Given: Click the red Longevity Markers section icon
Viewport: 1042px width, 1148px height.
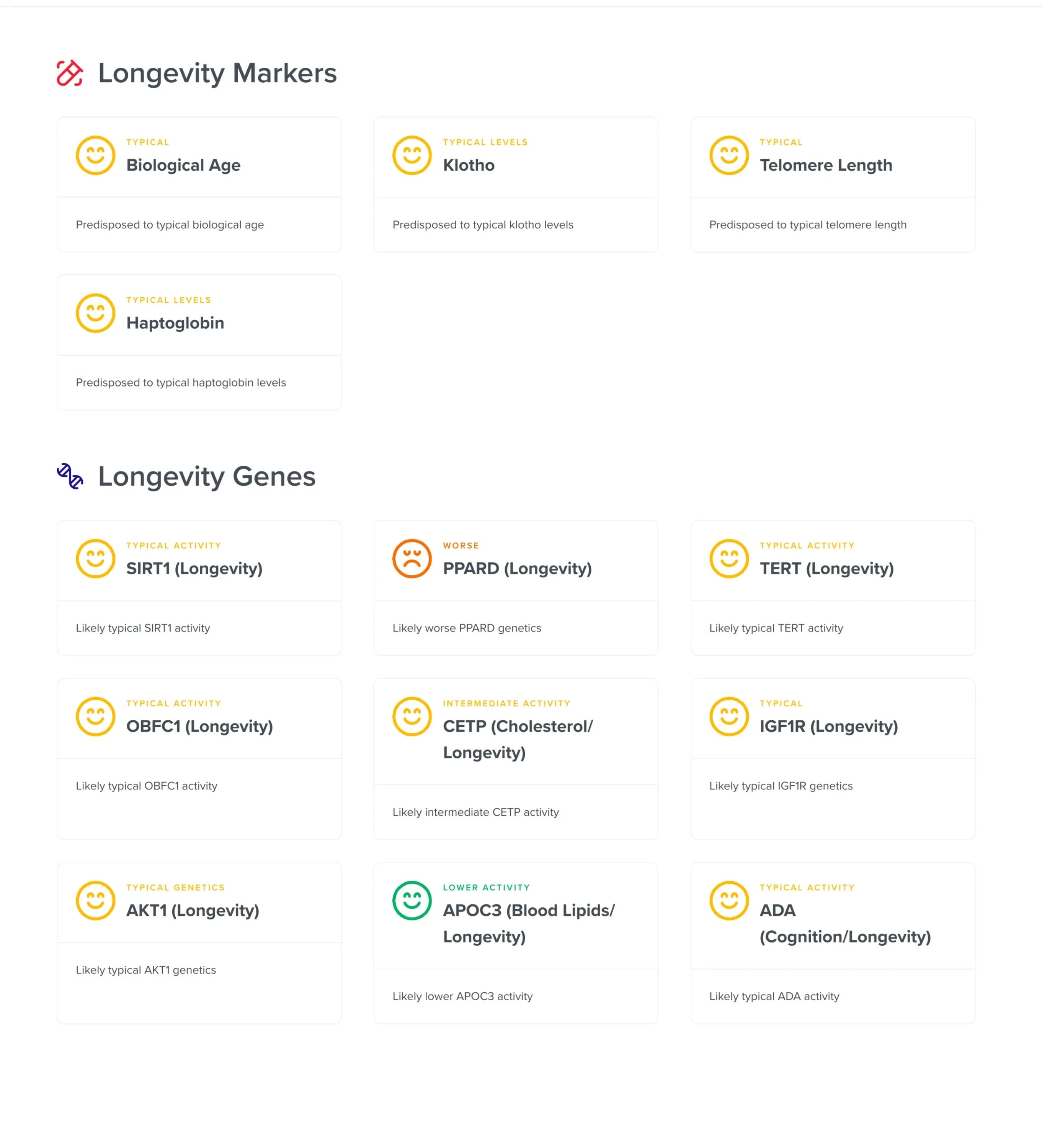Looking at the screenshot, I should [70, 73].
